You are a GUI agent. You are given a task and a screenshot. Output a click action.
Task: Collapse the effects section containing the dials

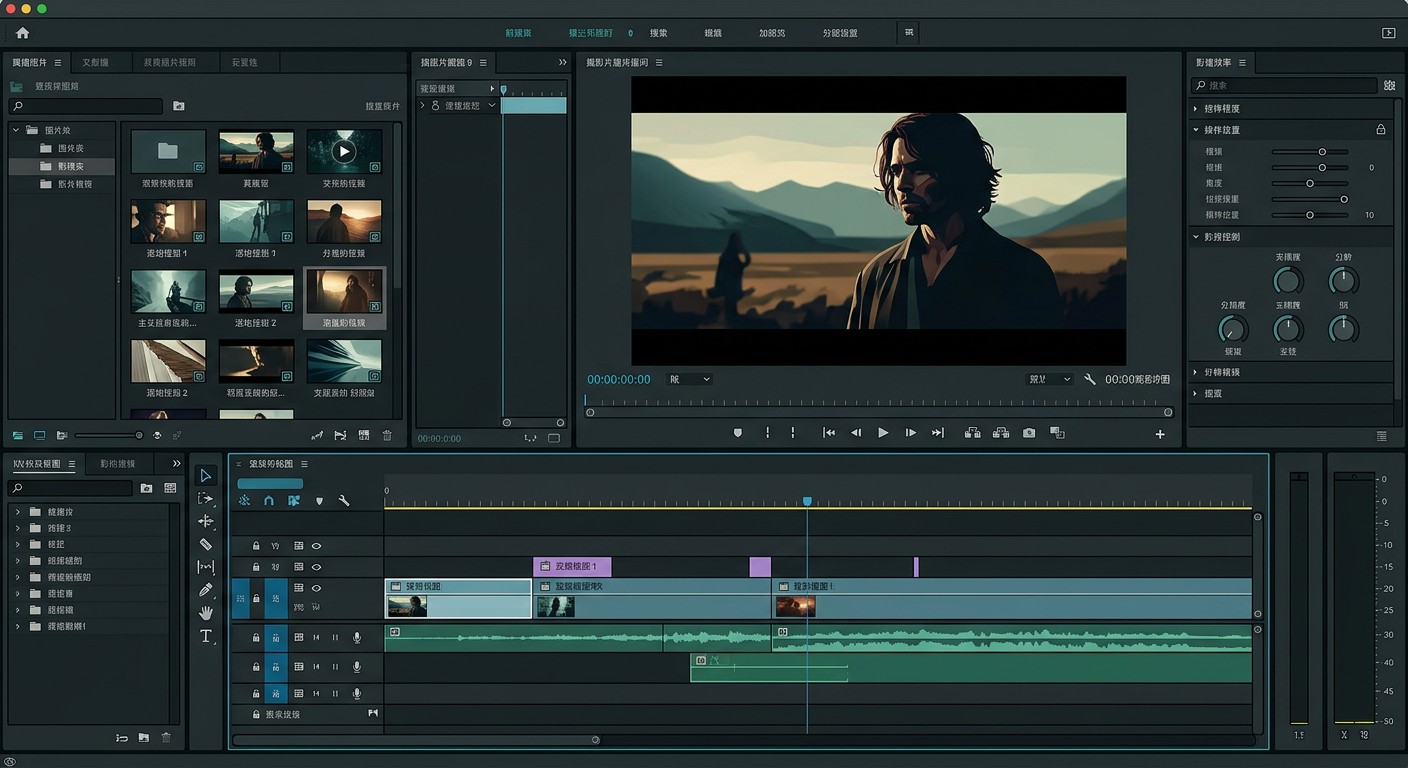(x=1196, y=237)
